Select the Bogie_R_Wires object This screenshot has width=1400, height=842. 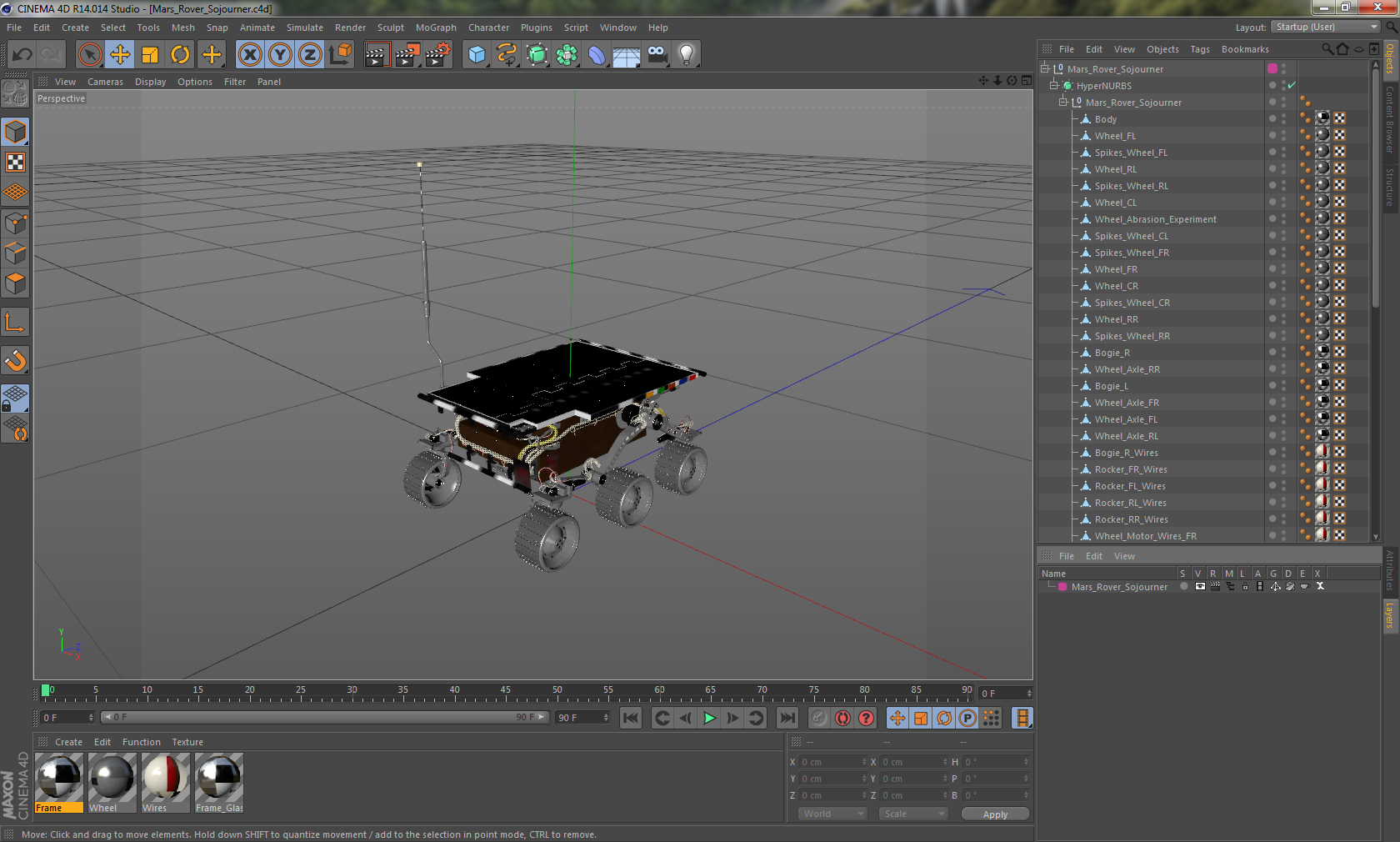(x=1126, y=453)
